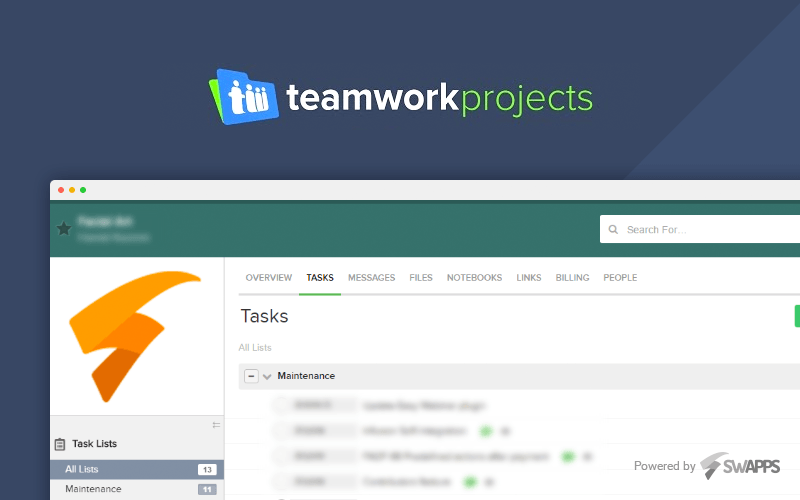Click into the Search For field
800x500 pixels.
pyautogui.click(x=700, y=229)
